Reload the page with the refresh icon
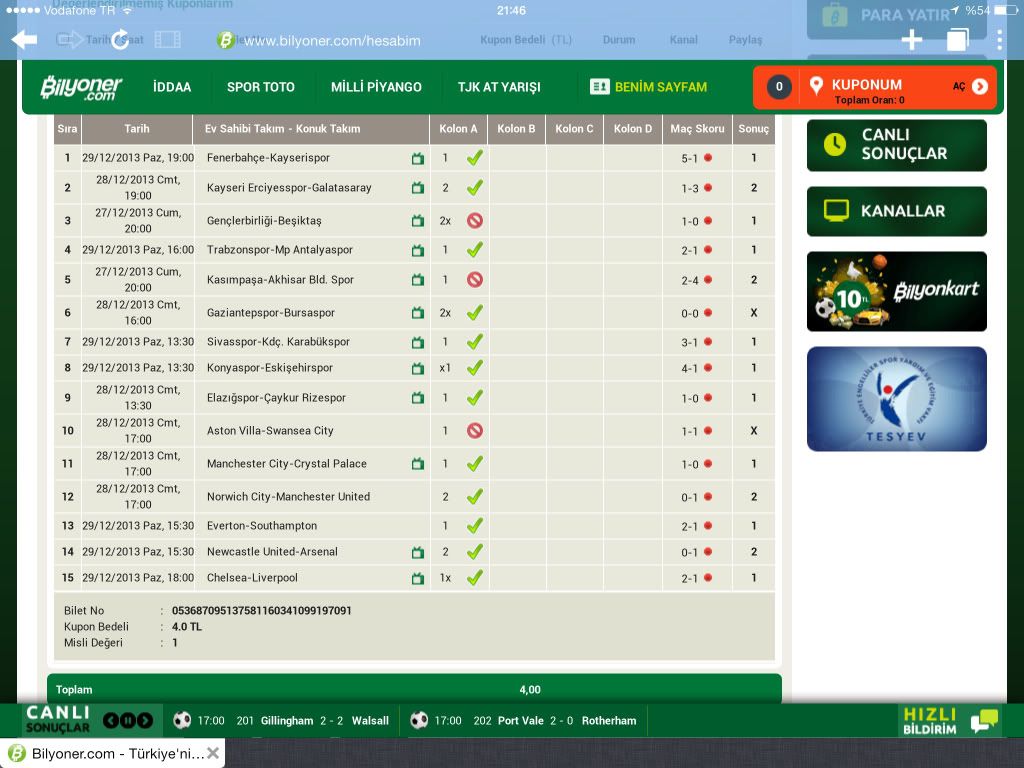 click(x=120, y=39)
